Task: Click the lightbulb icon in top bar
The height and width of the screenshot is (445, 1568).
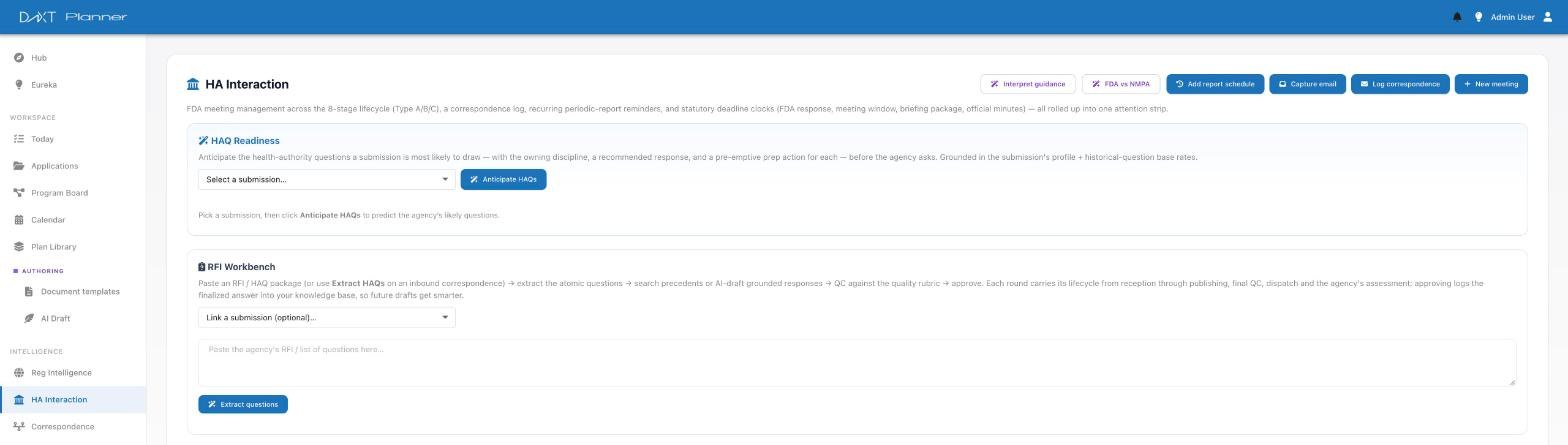Action: point(1478,17)
